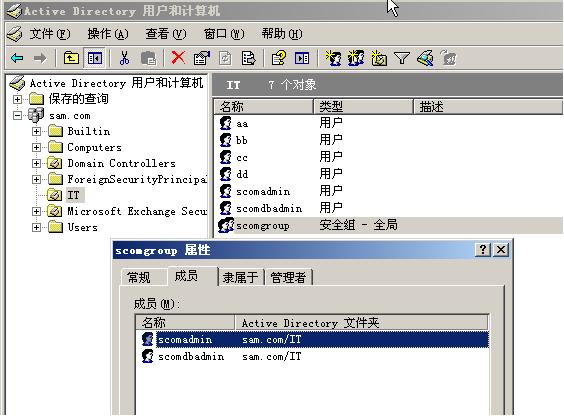Click the red X Delete icon
The height and width of the screenshot is (416, 564).
pyautogui.click(x=178, y=57)
